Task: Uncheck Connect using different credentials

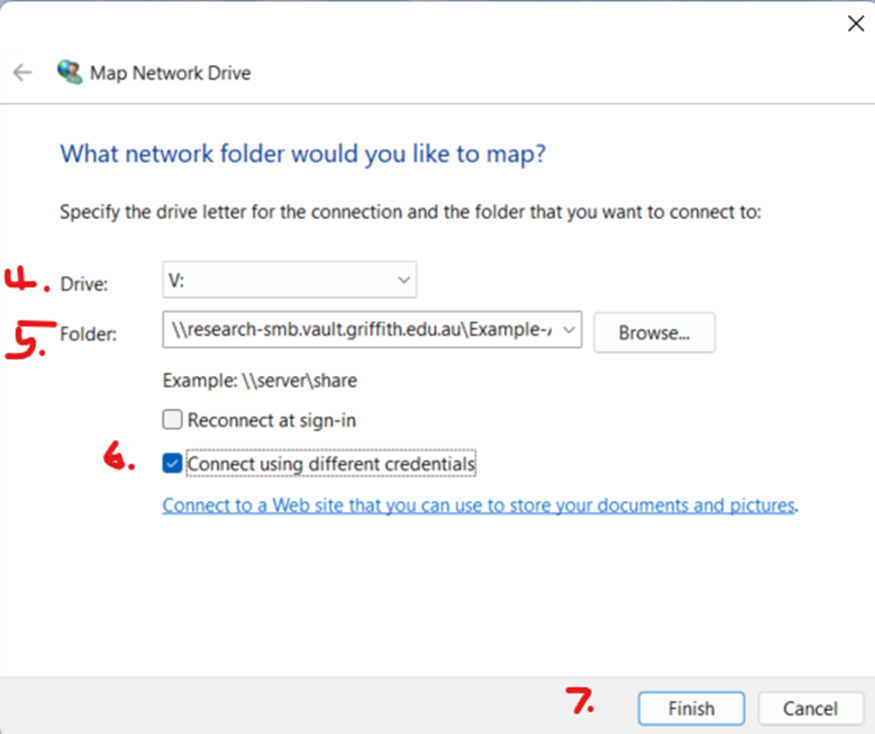Action: coord(172,463)
